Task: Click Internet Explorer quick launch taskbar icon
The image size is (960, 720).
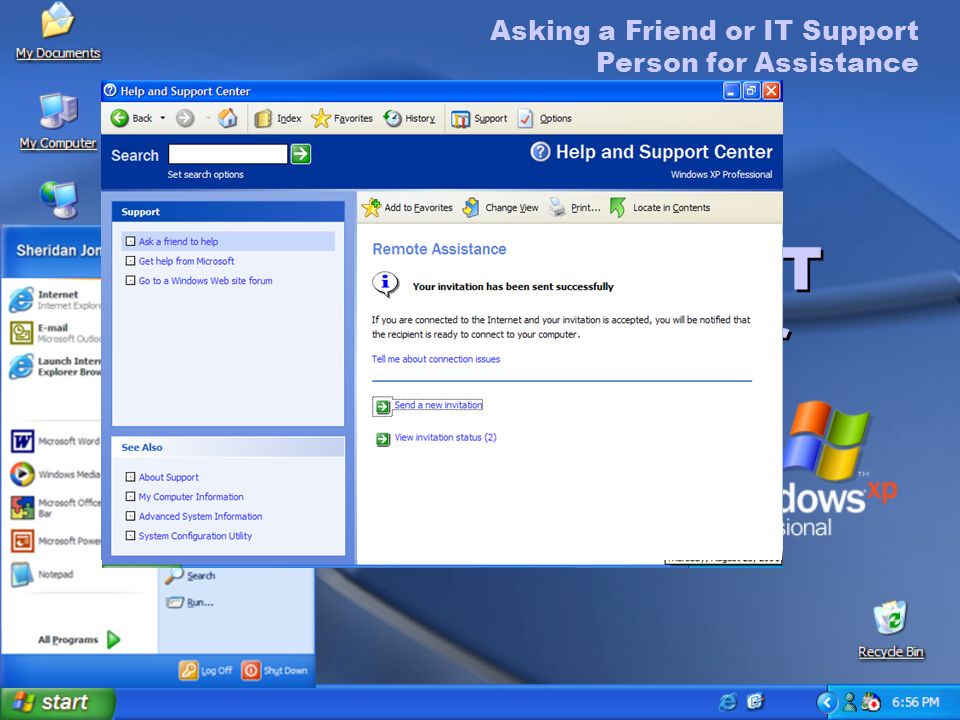Action: (728, 702)
